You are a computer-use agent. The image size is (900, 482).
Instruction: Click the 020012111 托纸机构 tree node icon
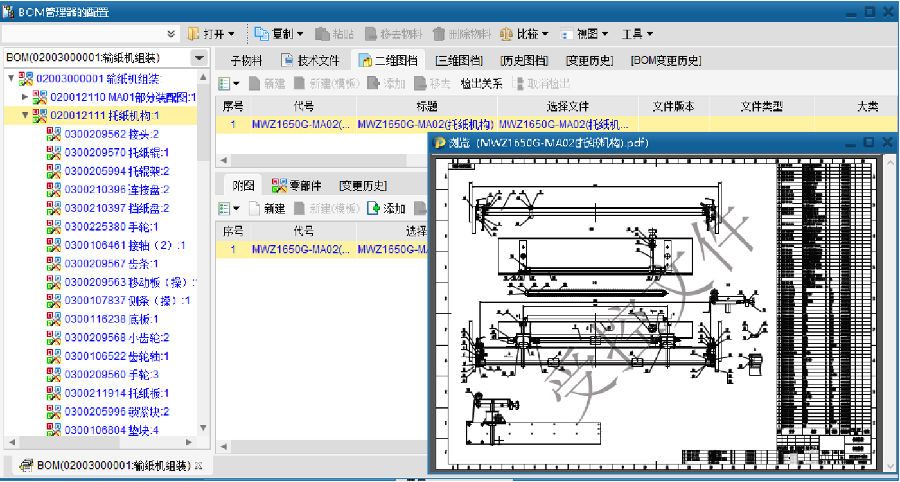pos(40,116)
